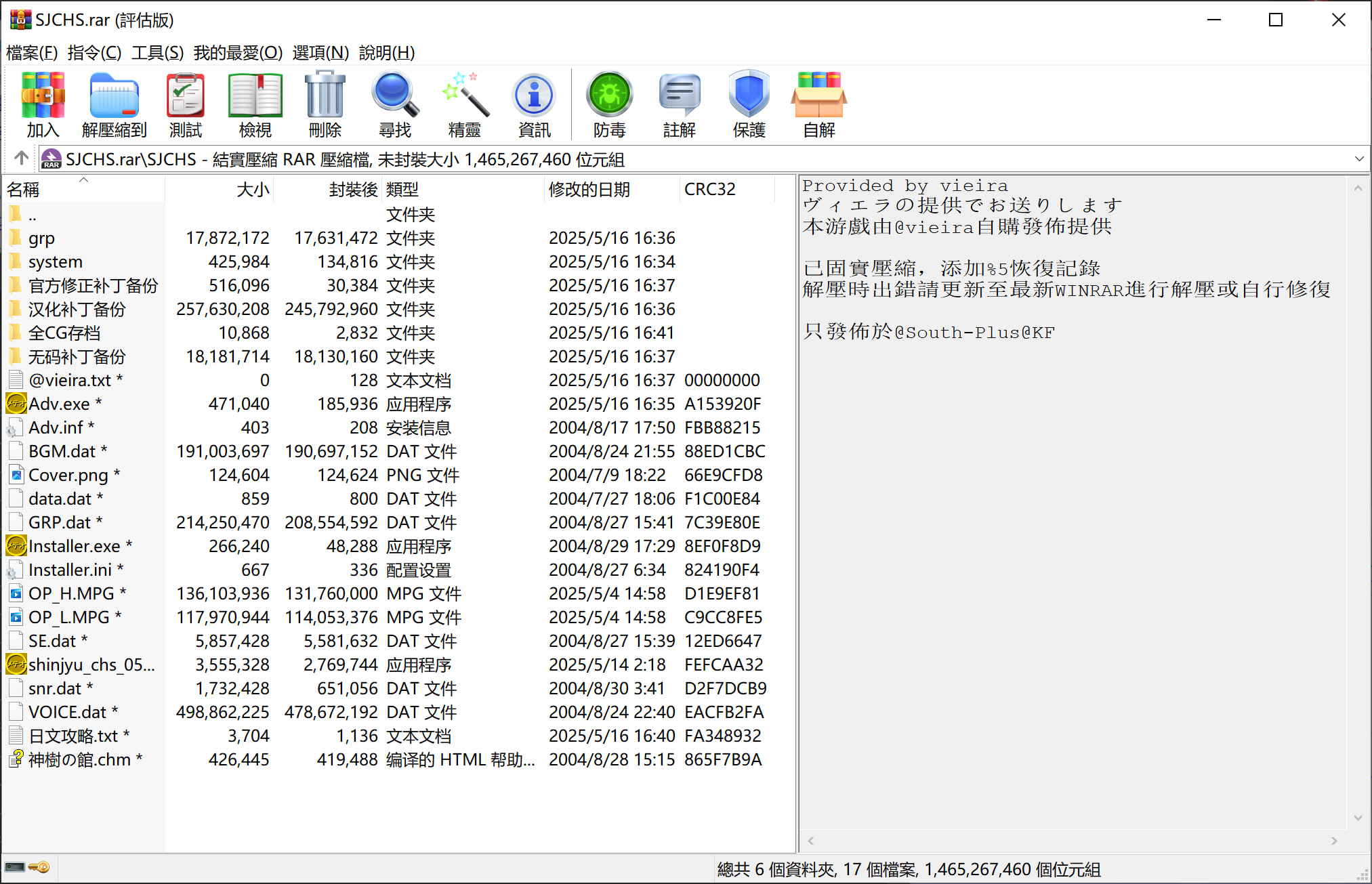Image resolution: width=1372 pixels, height=884 pixels.
Task: Select the 汉化补丁备份 folder
Action: [x=77, y=310]
